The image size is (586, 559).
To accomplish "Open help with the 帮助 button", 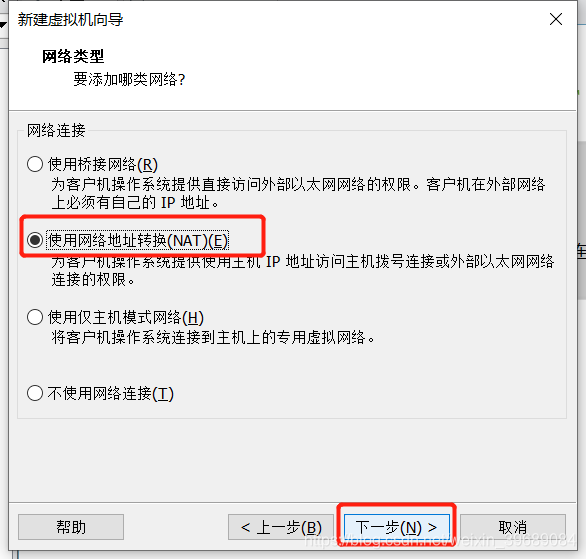I will pyautogui.click(x=71, y=527).
